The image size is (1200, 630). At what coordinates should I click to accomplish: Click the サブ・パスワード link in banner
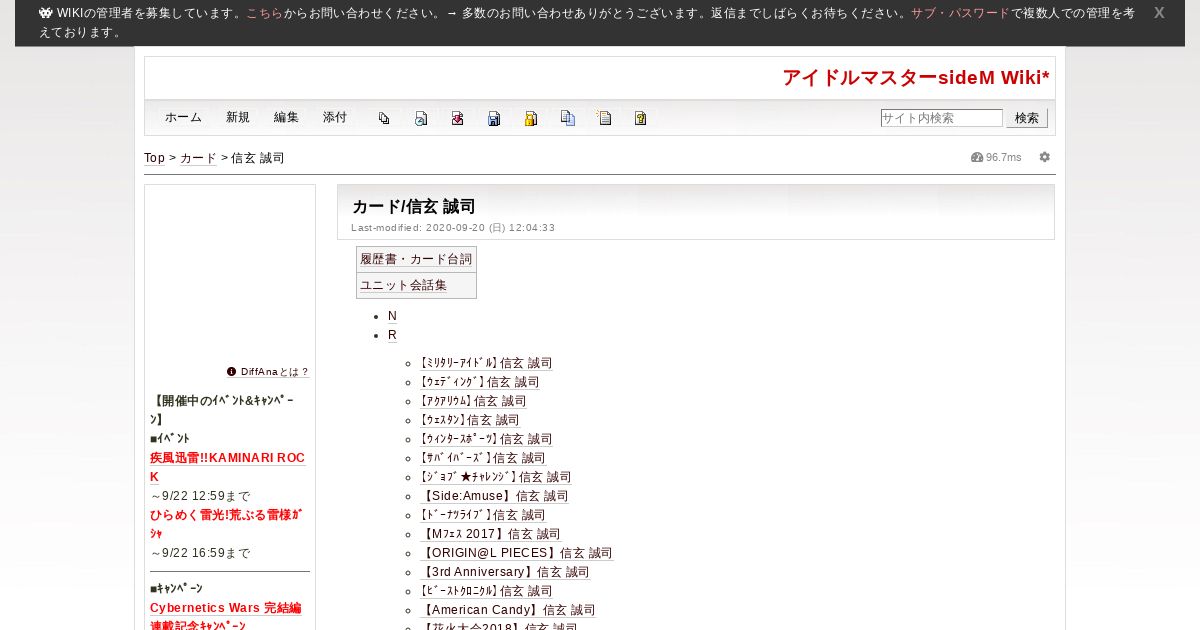(960, 14)
